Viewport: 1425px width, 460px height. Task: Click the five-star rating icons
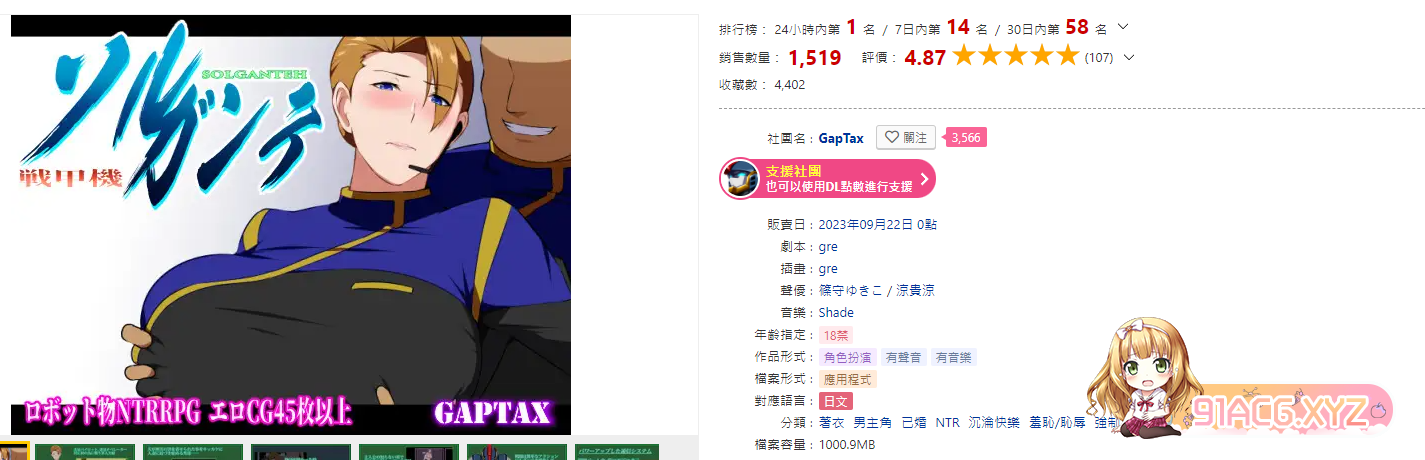click(1016, 56)
